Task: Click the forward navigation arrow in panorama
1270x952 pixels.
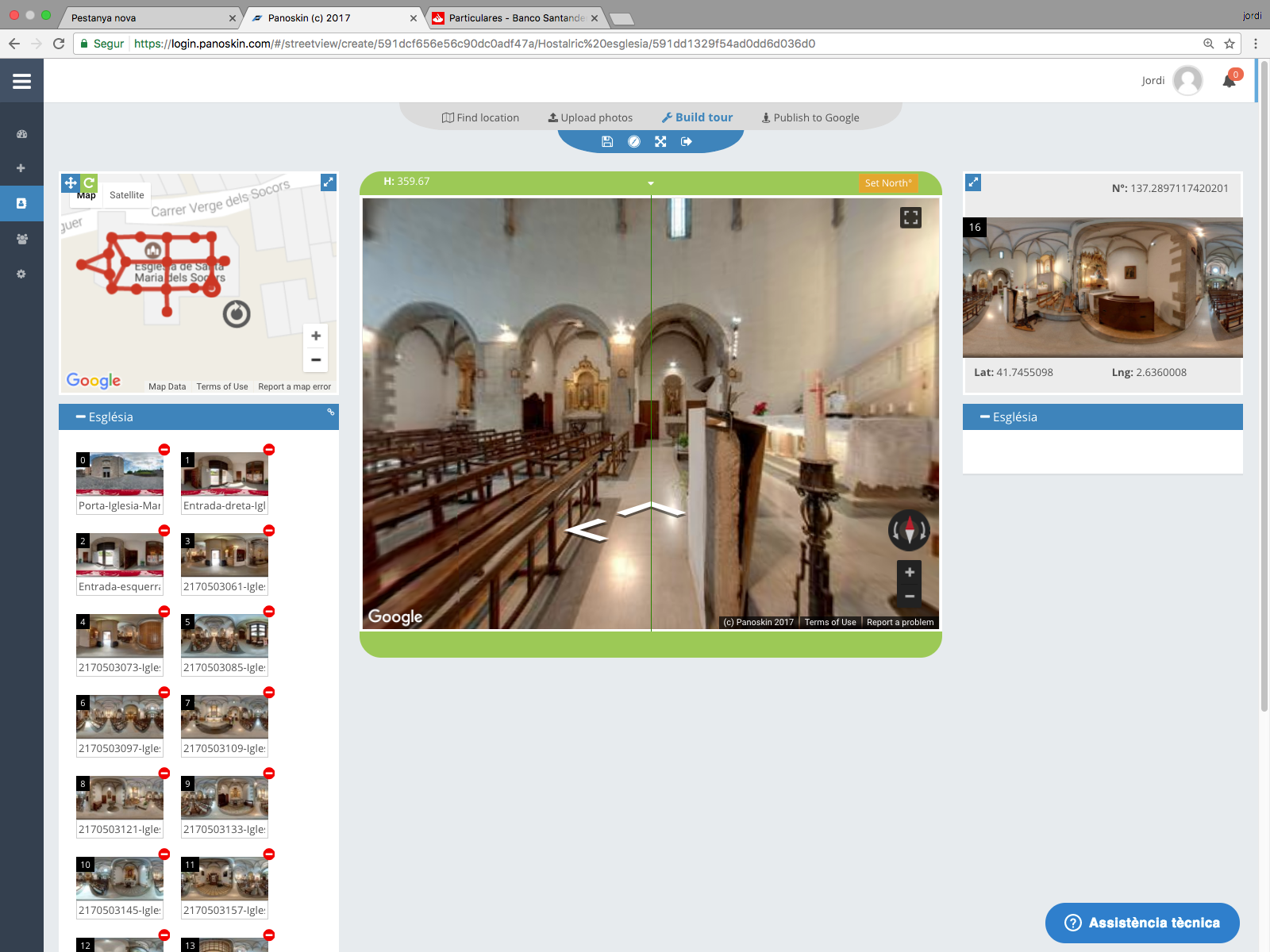Action: pos(651,509)
